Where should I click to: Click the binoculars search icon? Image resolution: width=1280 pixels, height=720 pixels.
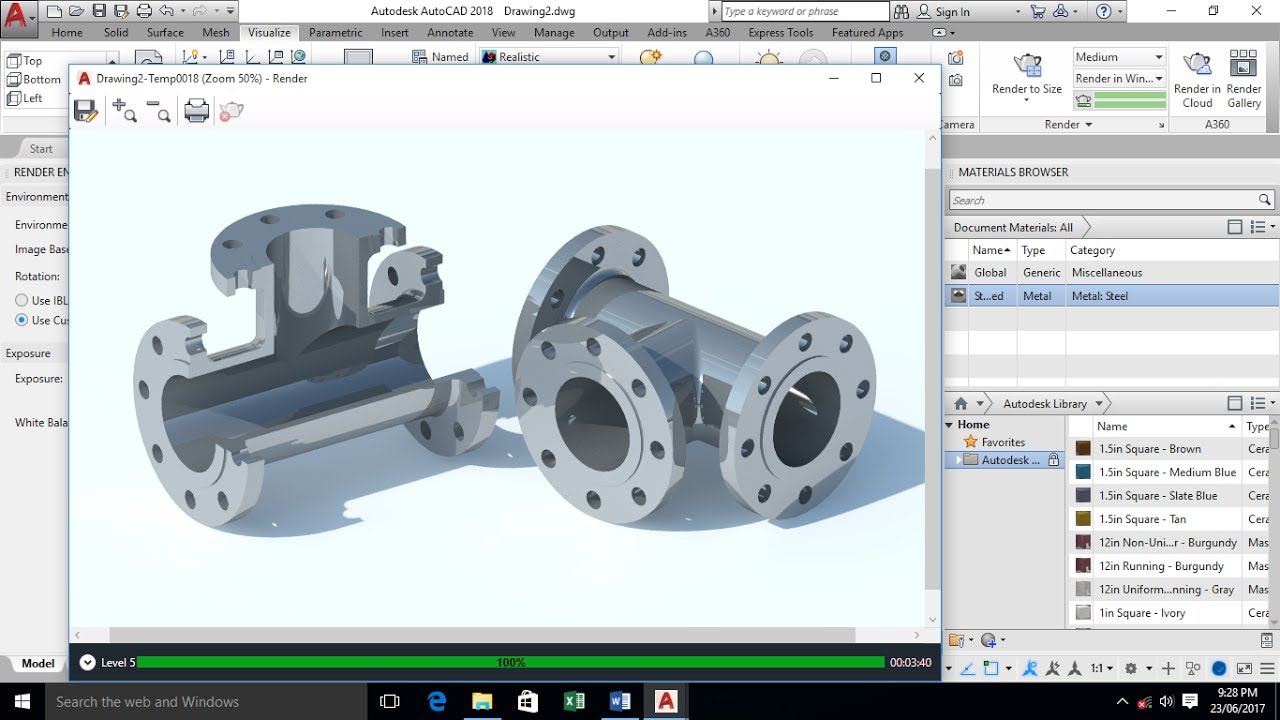[x=901, y=12]
